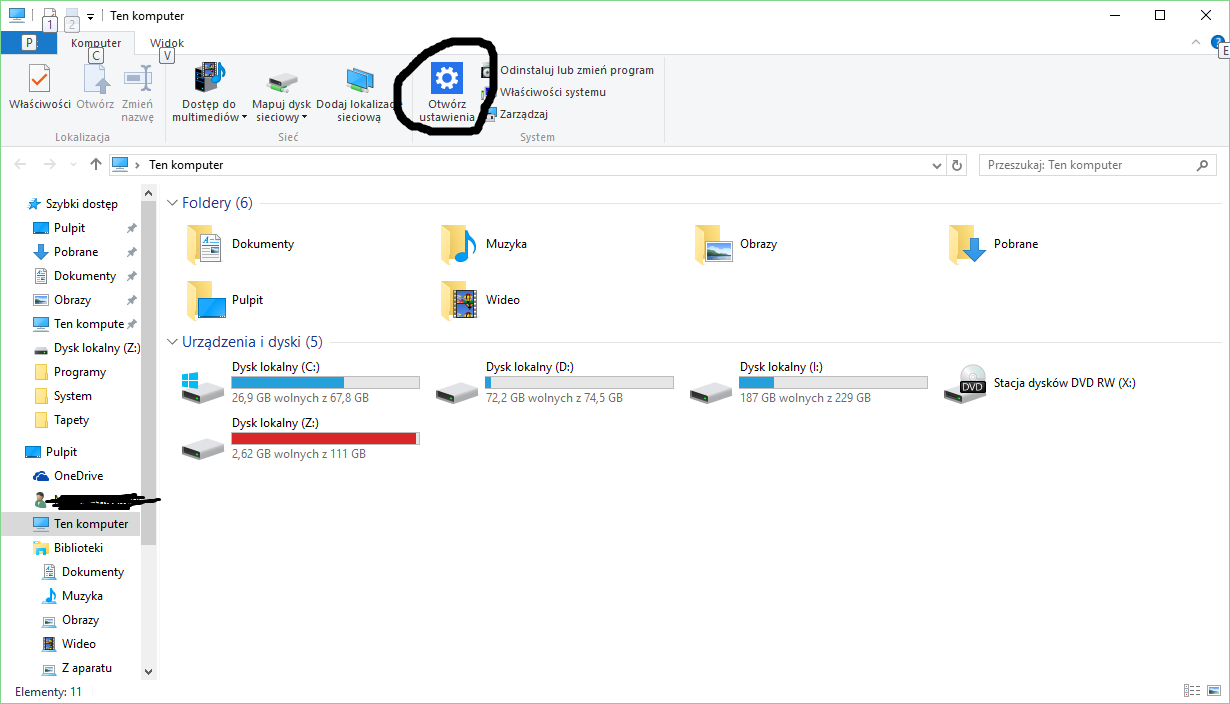The width and height of the screenshot is (1230, 704).
Task: Open the recent locations dropdown beside forward arrow
Action: pyautogui.click(x=72, y=165)
